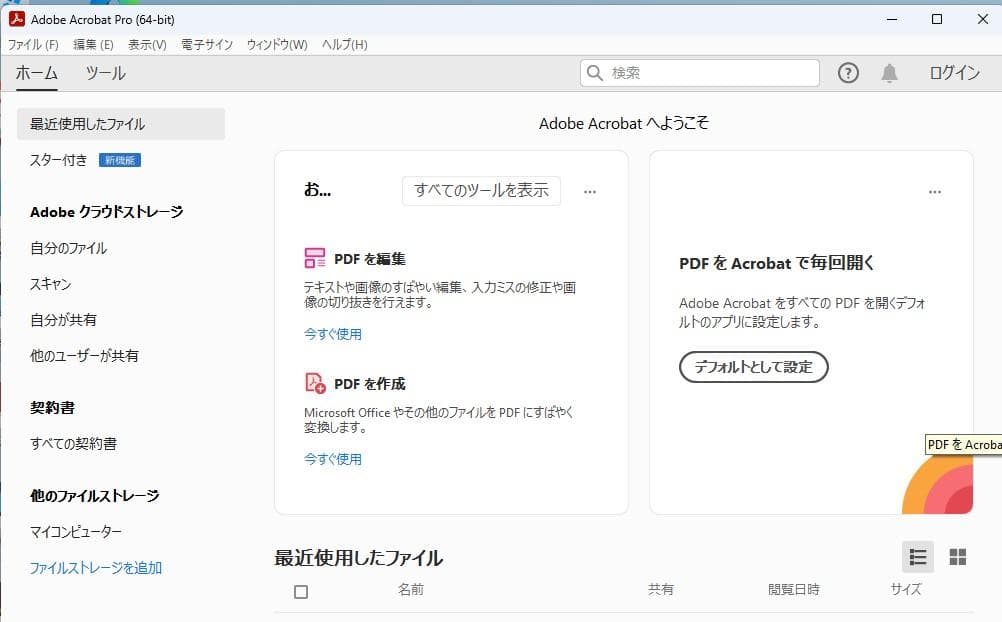Open Help using the question mark icon

(847, 72)
